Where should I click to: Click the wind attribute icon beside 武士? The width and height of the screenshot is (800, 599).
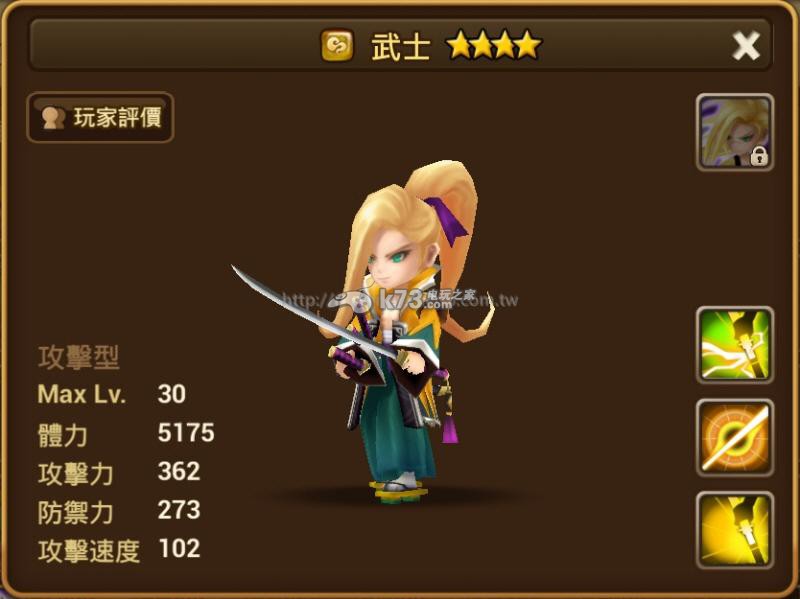click(337, 45)
